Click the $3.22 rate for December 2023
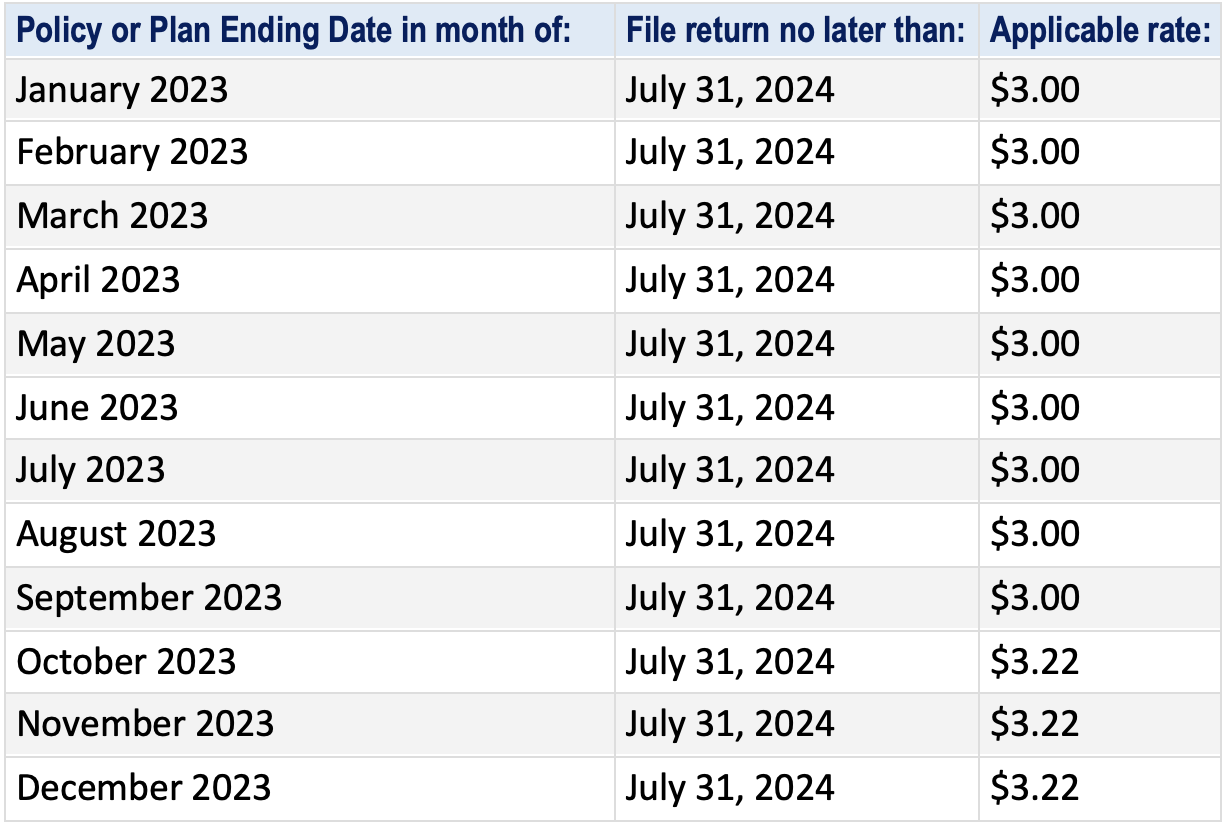This screenshot has width=1222, height=824. pyautogui.click(x=1035, y=788)
